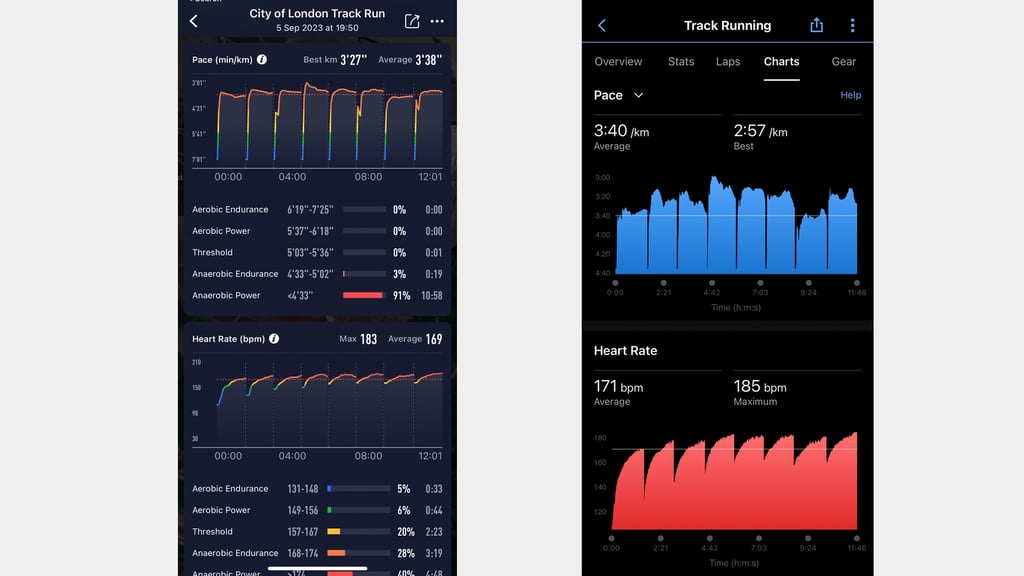Switch to the Overview tab
Screen dimensions: 1024x576
618,61
